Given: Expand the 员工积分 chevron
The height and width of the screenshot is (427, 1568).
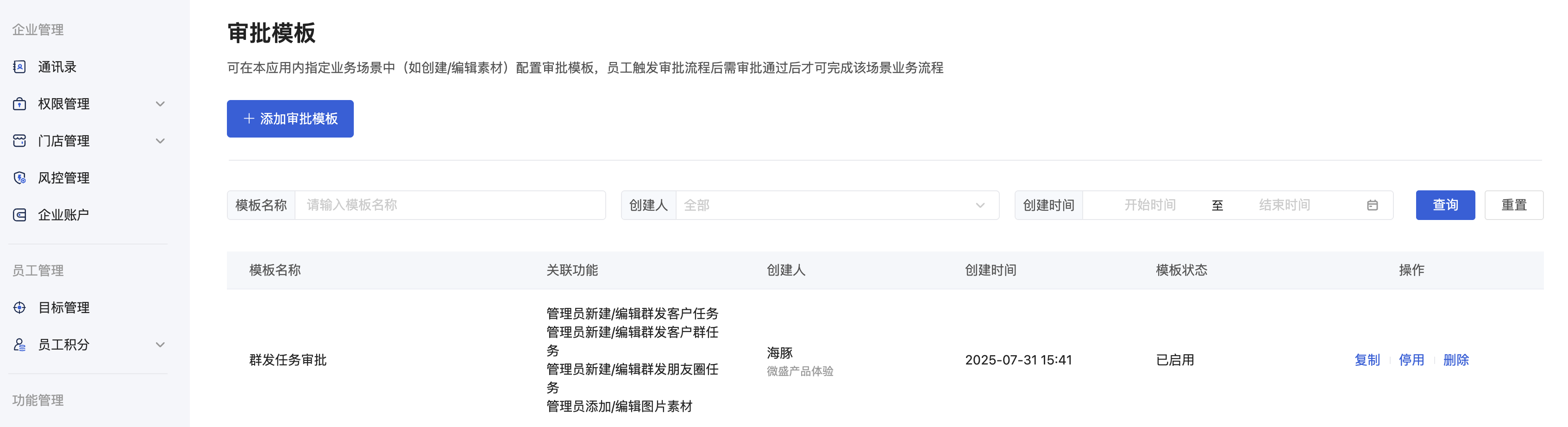Looking at the screenshot, I should 160,345.
